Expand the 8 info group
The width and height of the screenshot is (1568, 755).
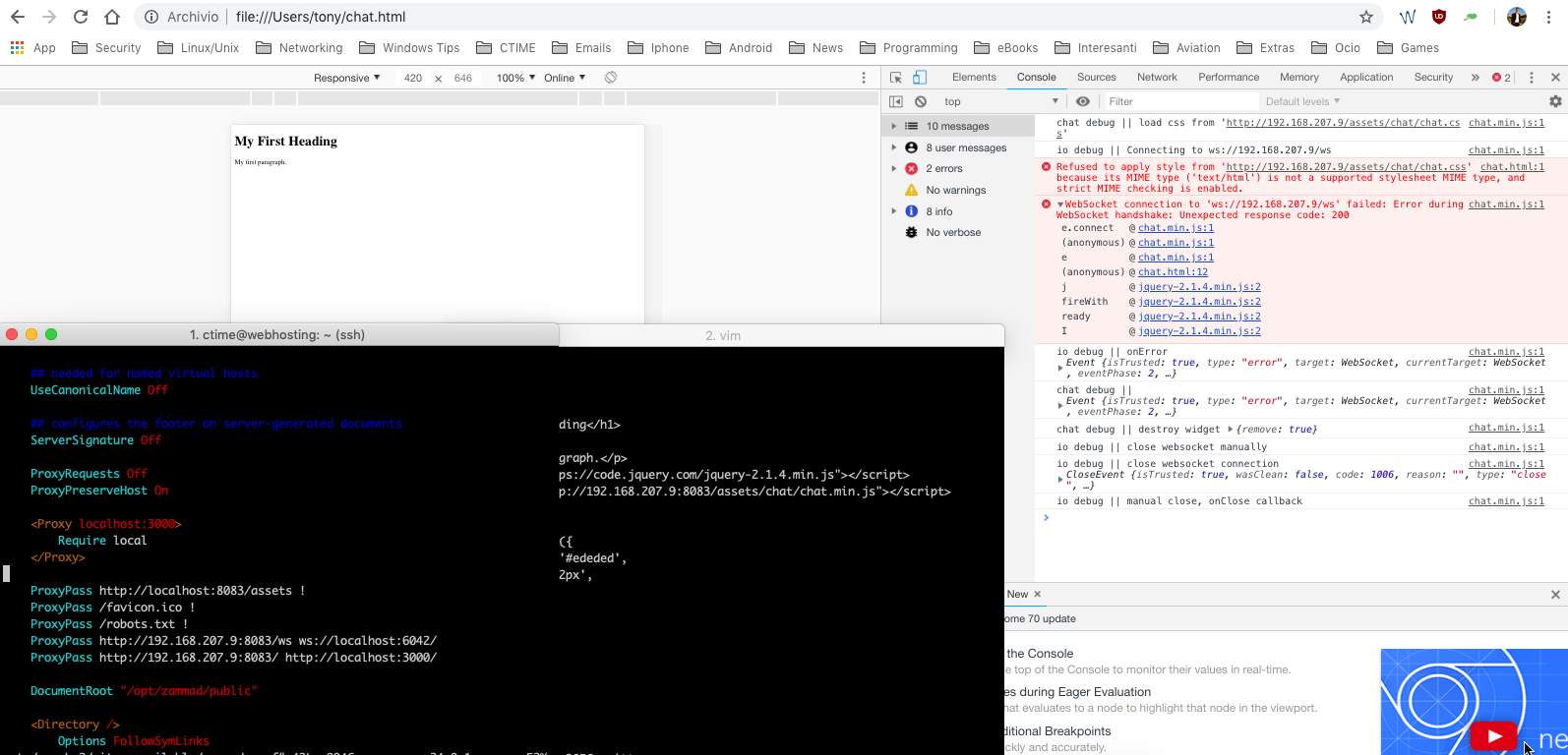tap(894, 211)
